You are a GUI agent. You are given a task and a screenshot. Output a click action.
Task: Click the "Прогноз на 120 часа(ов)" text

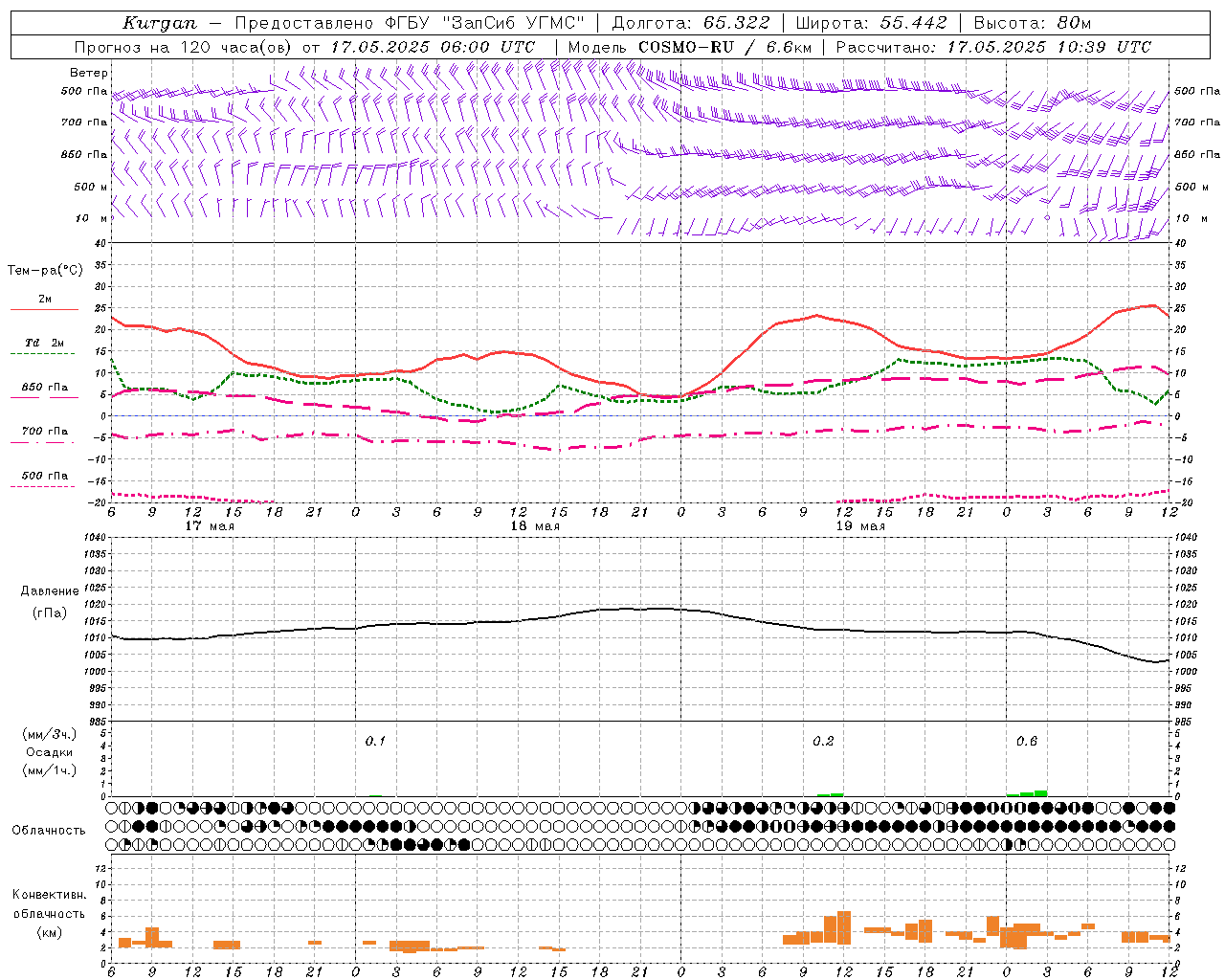pos(185,47)
